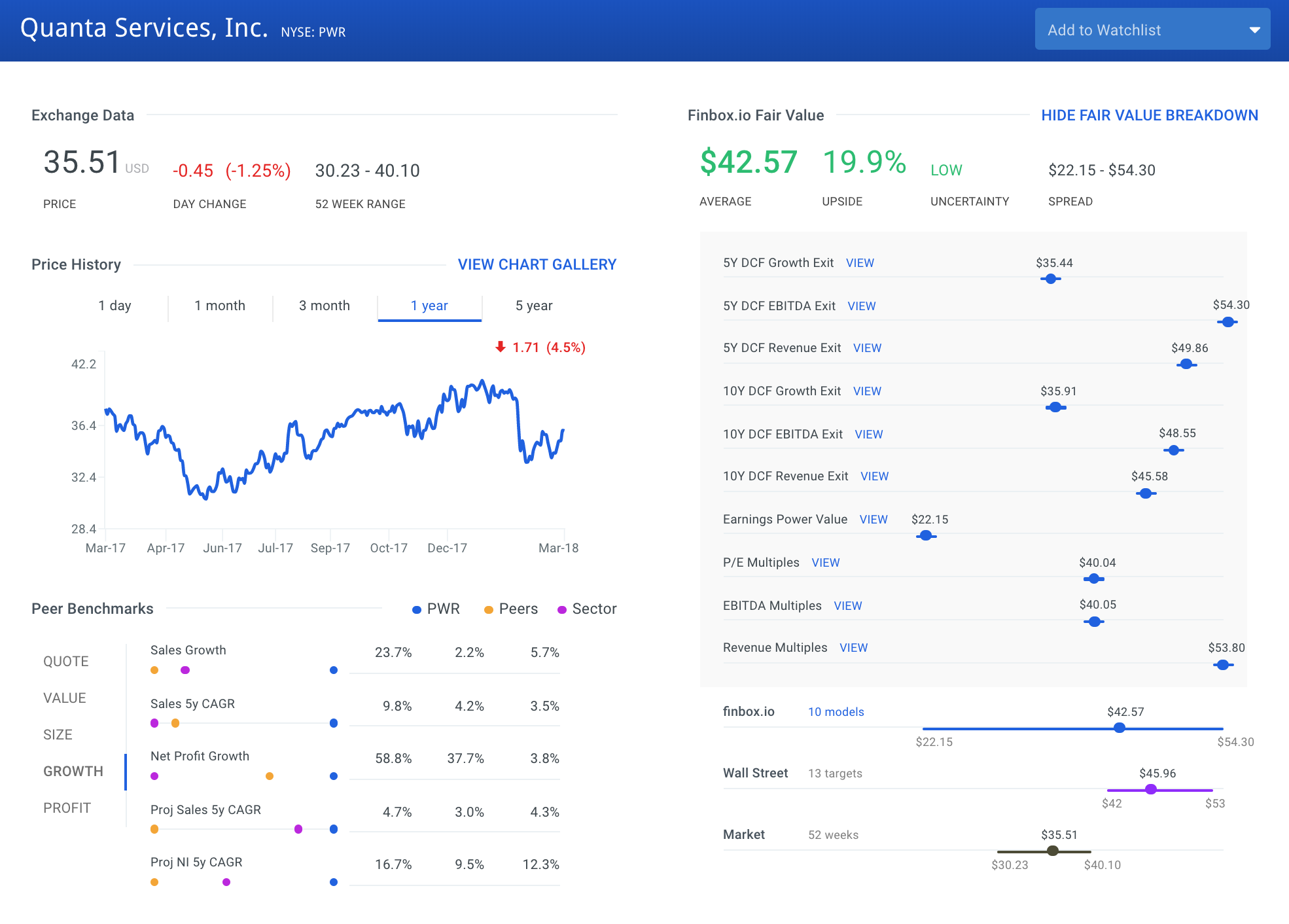This screenshot has height=924, width=1289.
Task: Click the Revenue Multiples $53.80 marker
Action: (1223, 665)
